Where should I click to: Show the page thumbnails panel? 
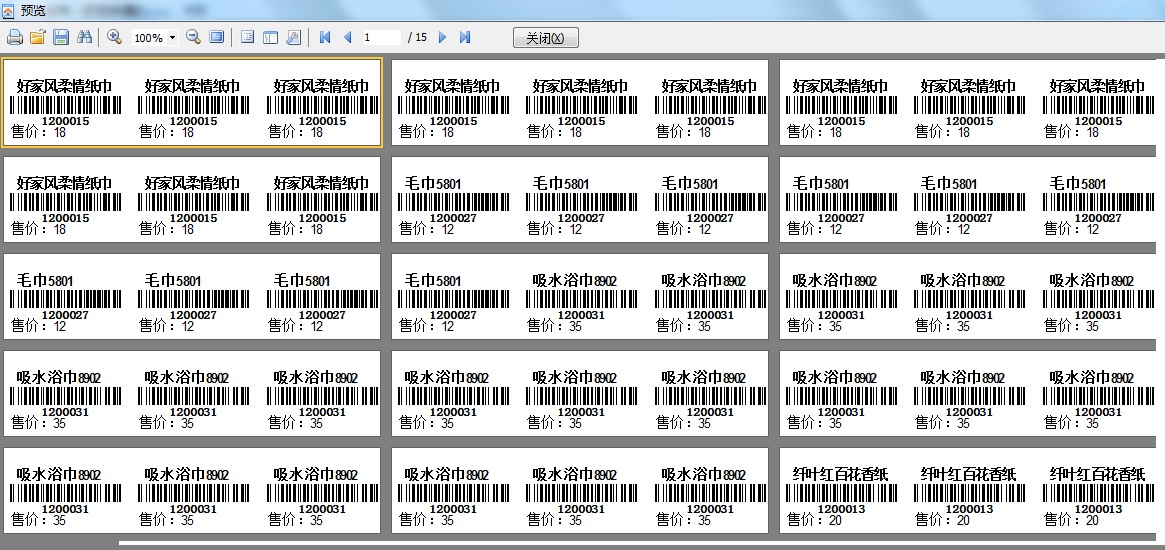(270, 37)
